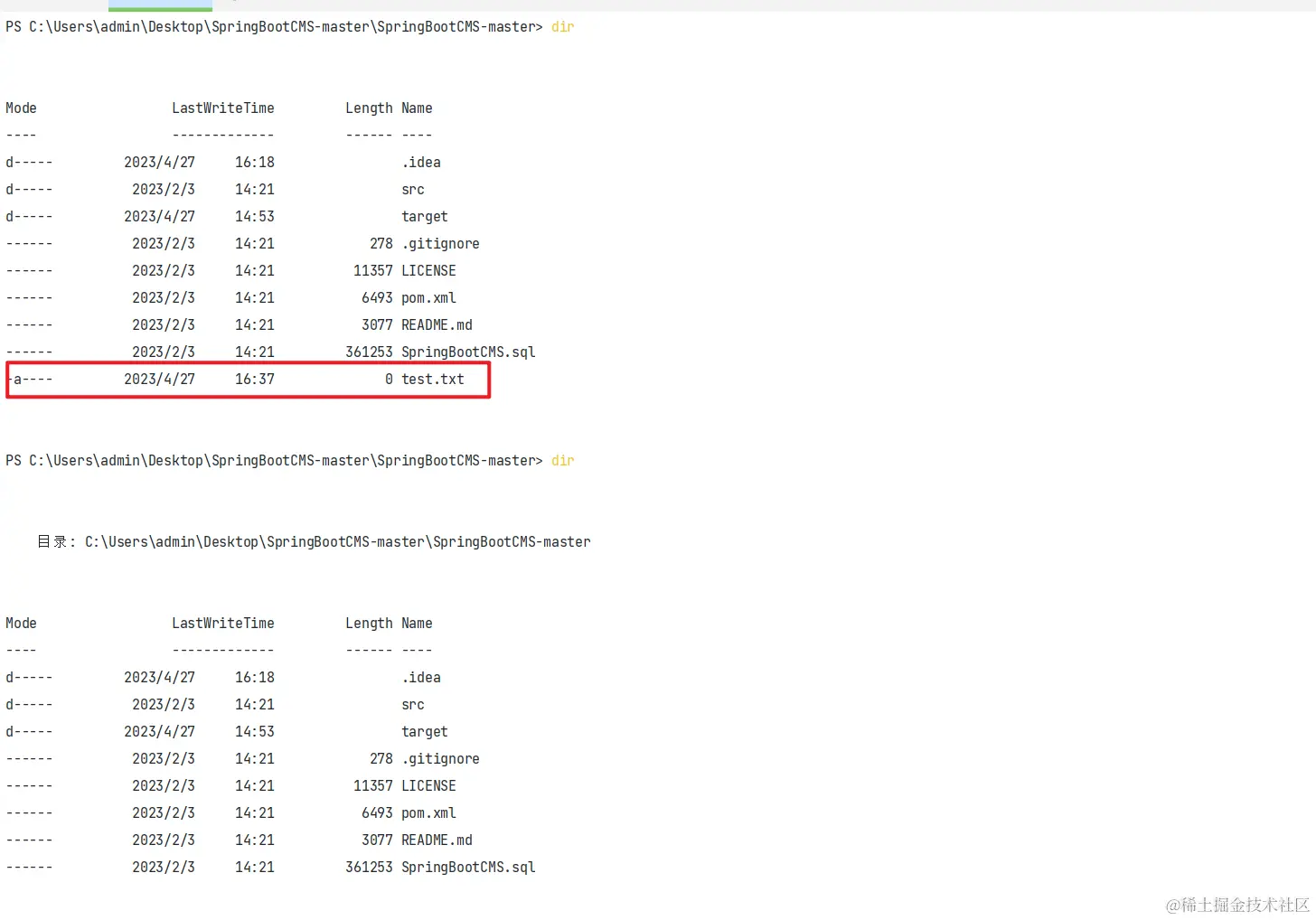Click .idea in the lower listing
Image resolution: width=1316 pixels, height=920 pixels.
click(421, 678)
